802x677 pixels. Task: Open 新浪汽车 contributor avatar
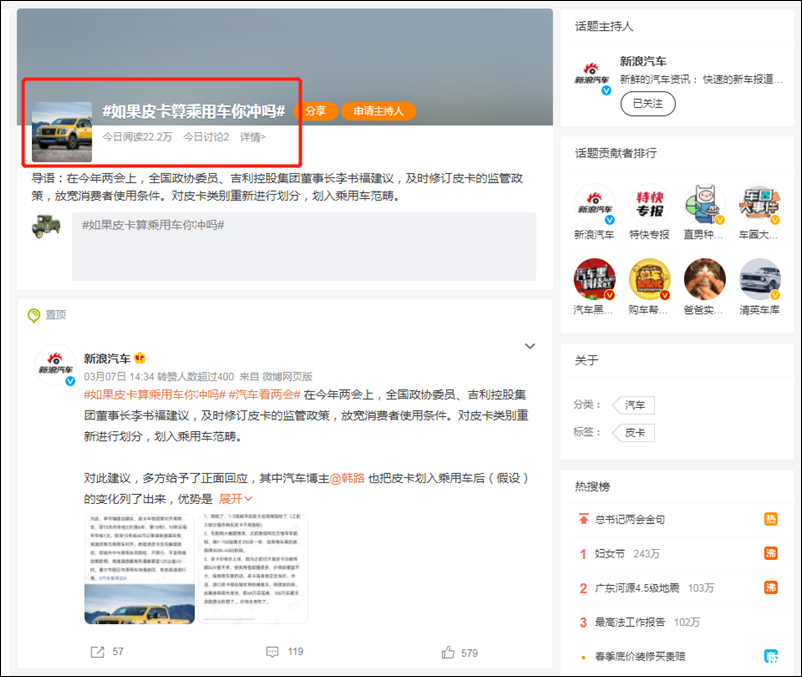[594, 205]
